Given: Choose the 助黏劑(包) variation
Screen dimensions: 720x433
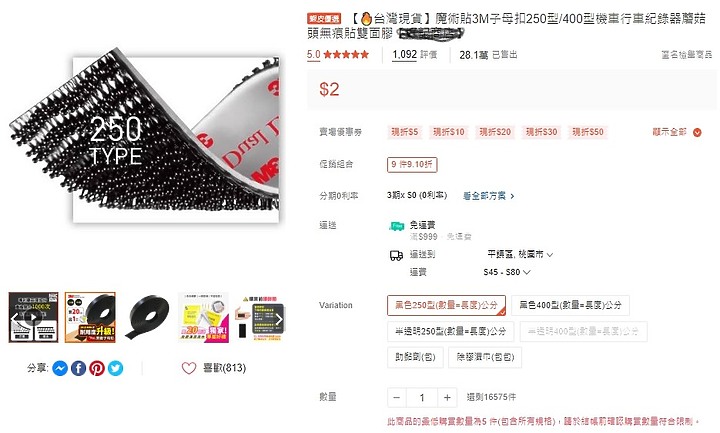Looking at the screenshot, I should tap(415, 357).
